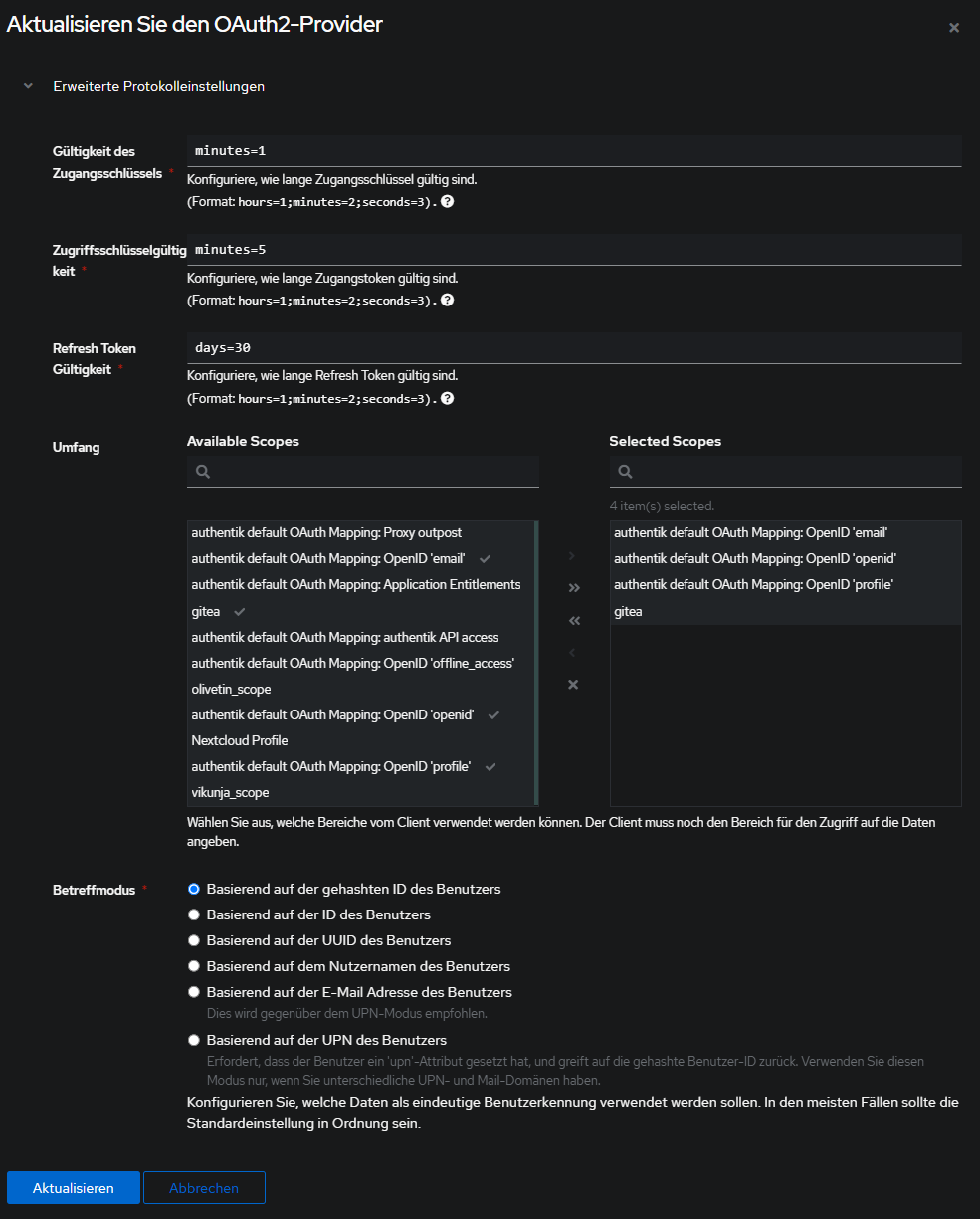
Task: Open help icon under Refresh Token Gültigkeit
Action: tap(448, 399)
